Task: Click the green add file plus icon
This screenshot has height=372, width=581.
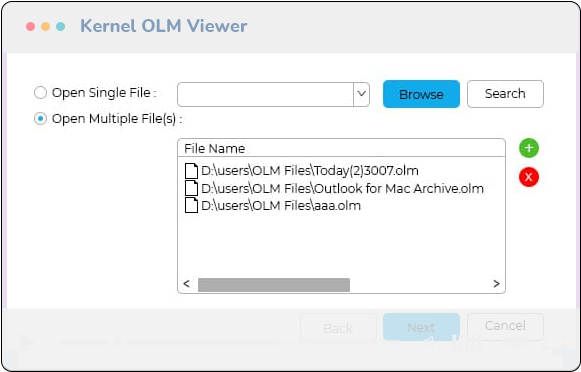Action: click(x=529, y=148)
